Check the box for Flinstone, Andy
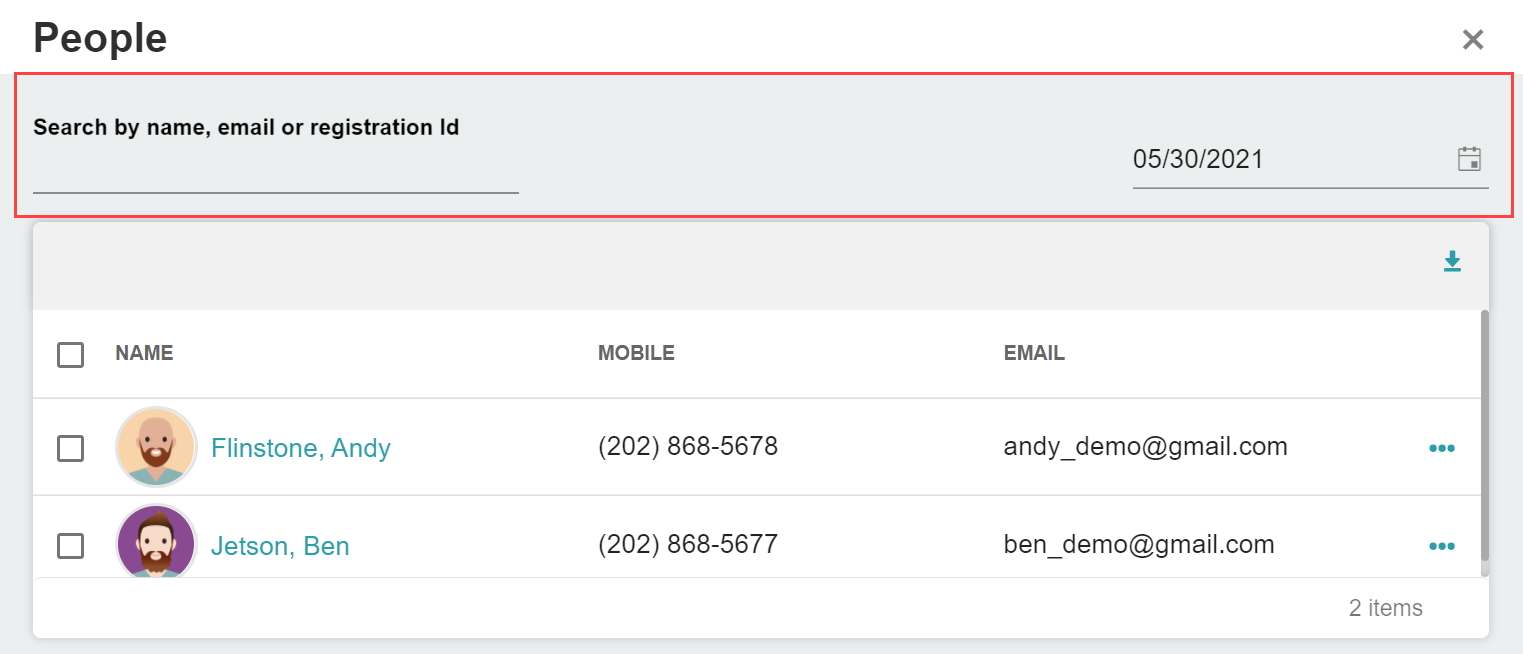The image size is (1523, 654). click(70, 448)
